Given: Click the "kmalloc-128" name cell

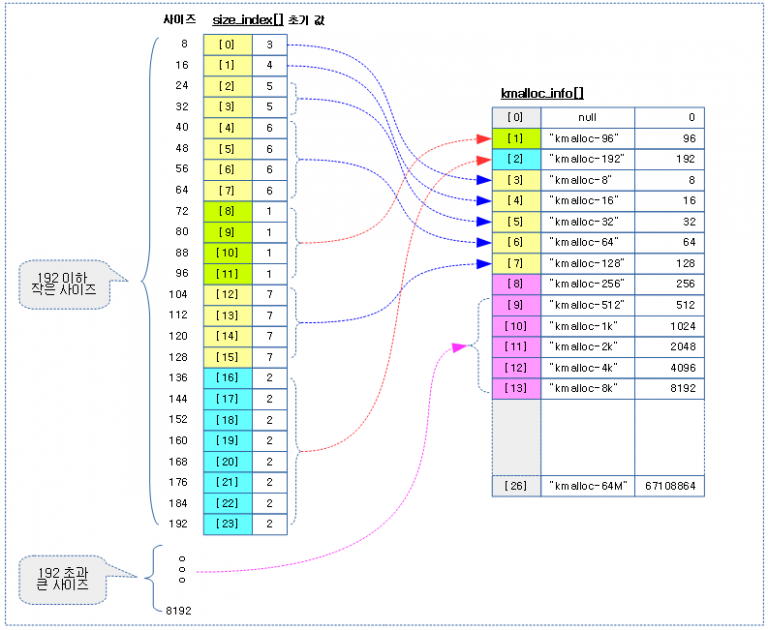Looking at the screenshot, I should pyautogui.click(x=588, y=264).
